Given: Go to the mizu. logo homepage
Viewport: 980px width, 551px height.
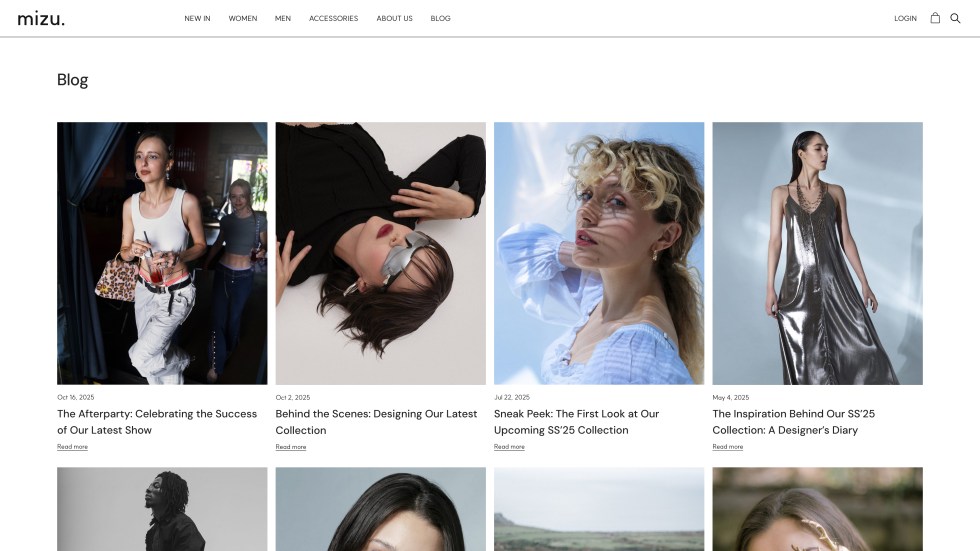Looking at the screenshot, I should point(41,19).
